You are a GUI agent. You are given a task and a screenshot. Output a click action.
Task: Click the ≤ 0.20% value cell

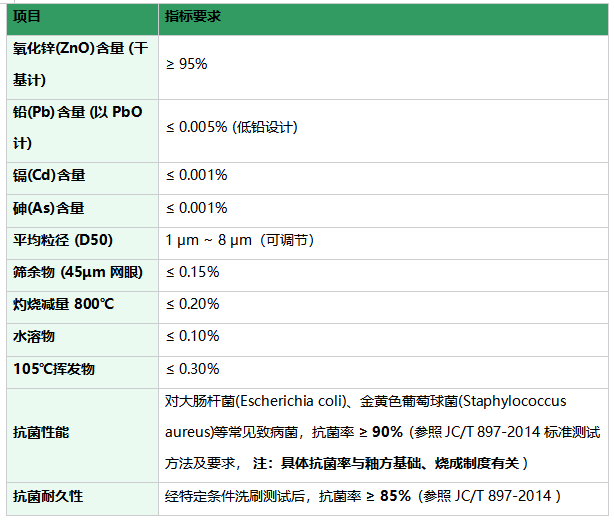383,307
